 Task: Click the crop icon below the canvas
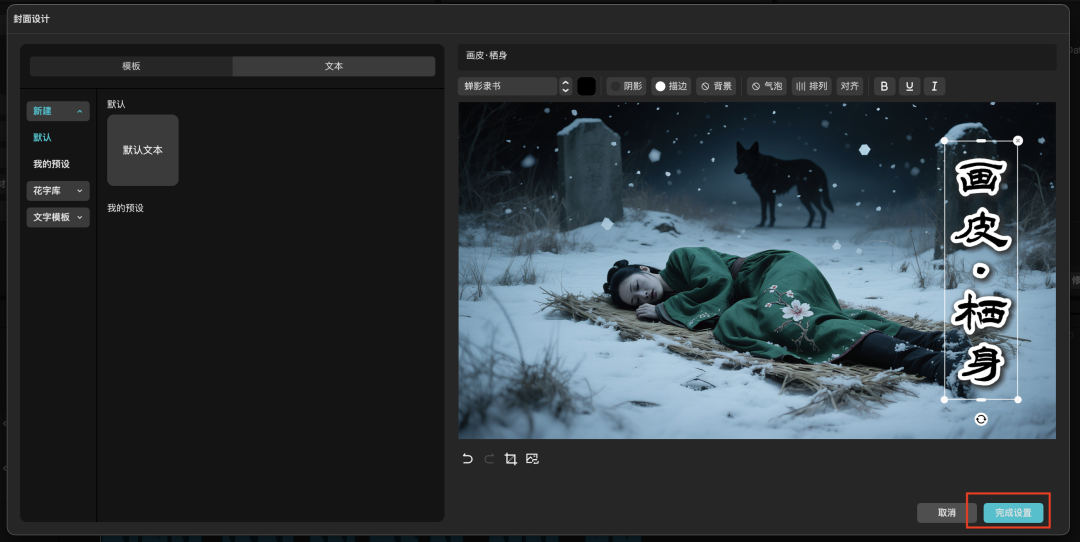pyautogui.click(x=511, y=459)
